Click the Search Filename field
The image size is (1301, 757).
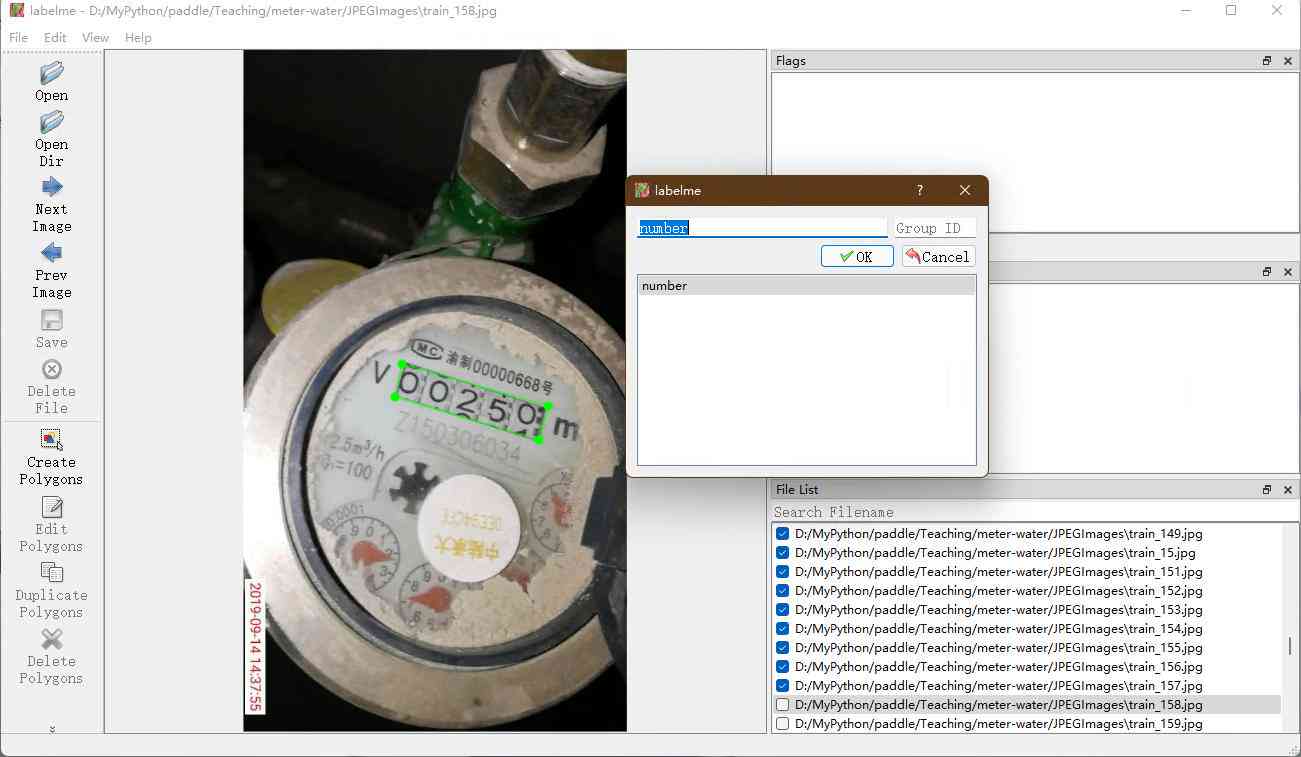tap(1035, 512)
